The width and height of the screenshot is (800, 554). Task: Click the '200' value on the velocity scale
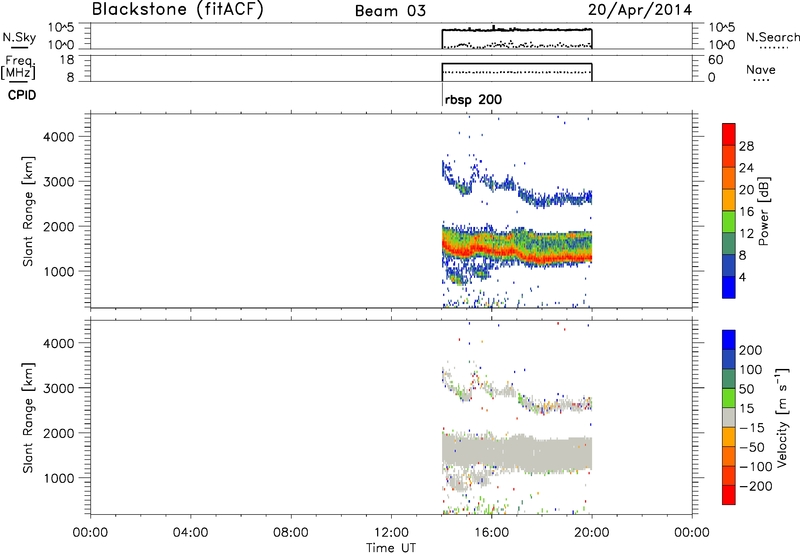pos(751,350)
